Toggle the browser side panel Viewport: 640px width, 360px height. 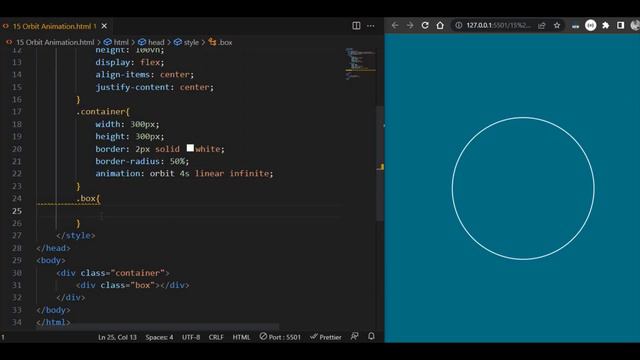(620, 25)
